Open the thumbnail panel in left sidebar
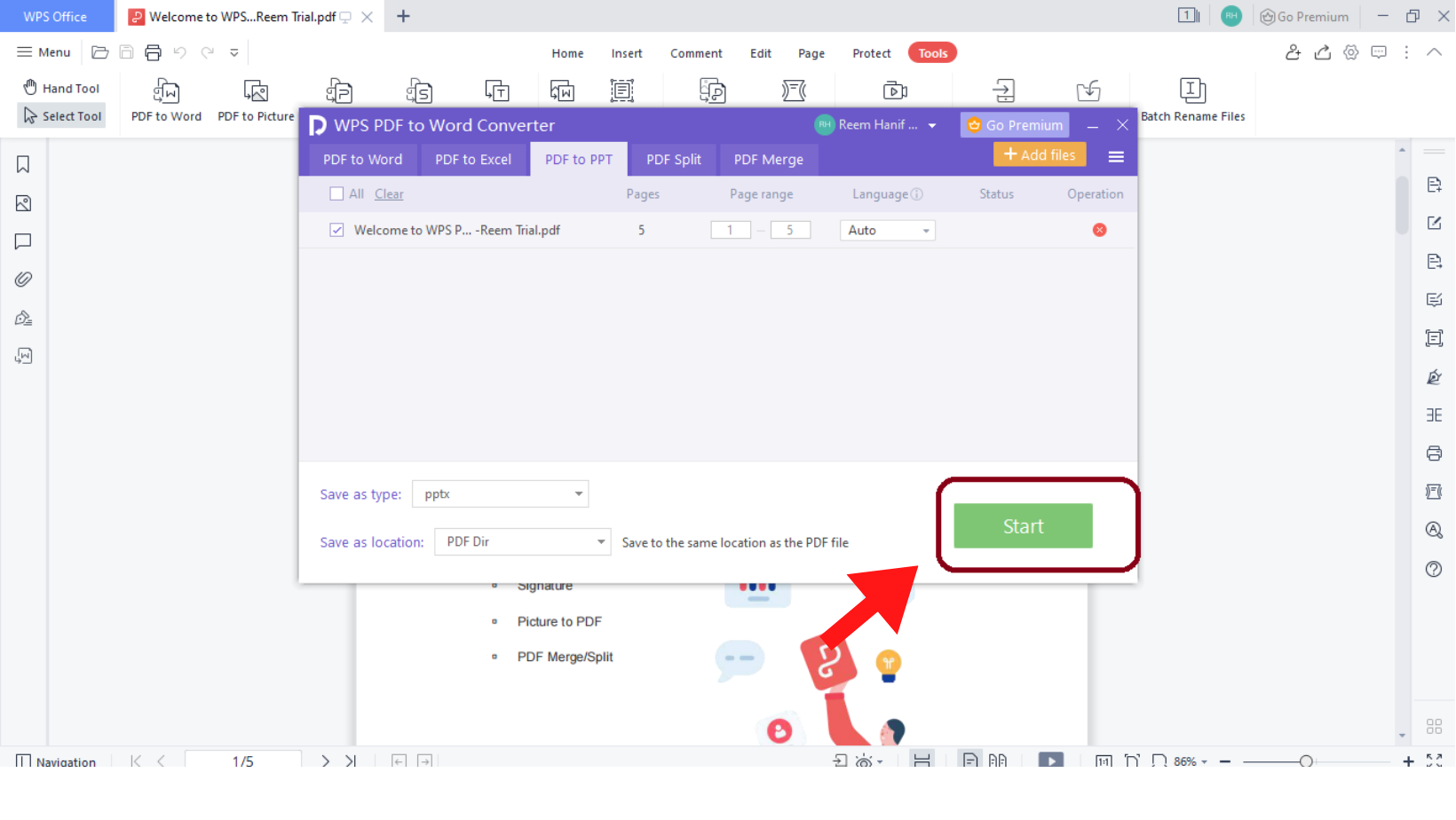The image size is (1456, 820). [x=23, y=203]
